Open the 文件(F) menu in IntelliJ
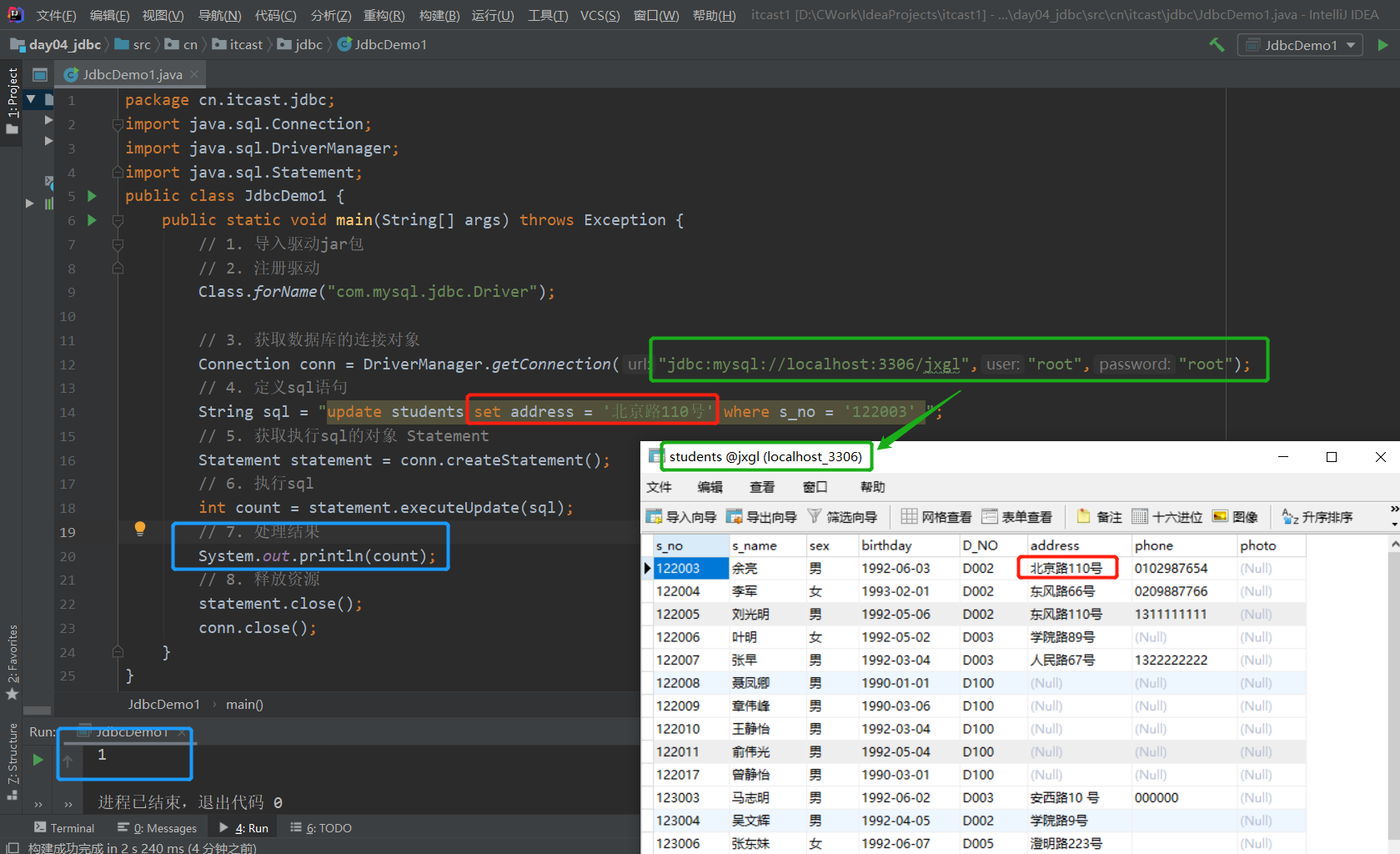Screen dimensions: 1400x854 [56, 15]
